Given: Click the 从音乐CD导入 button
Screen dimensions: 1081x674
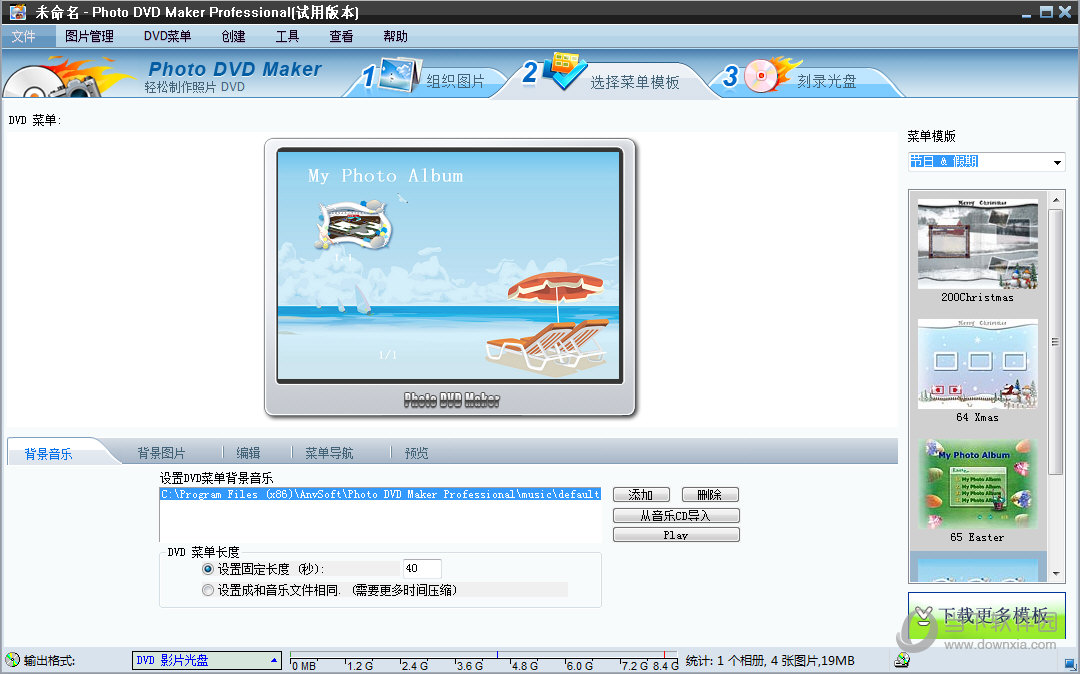Looking at the screenshot, I should (676, 515).
